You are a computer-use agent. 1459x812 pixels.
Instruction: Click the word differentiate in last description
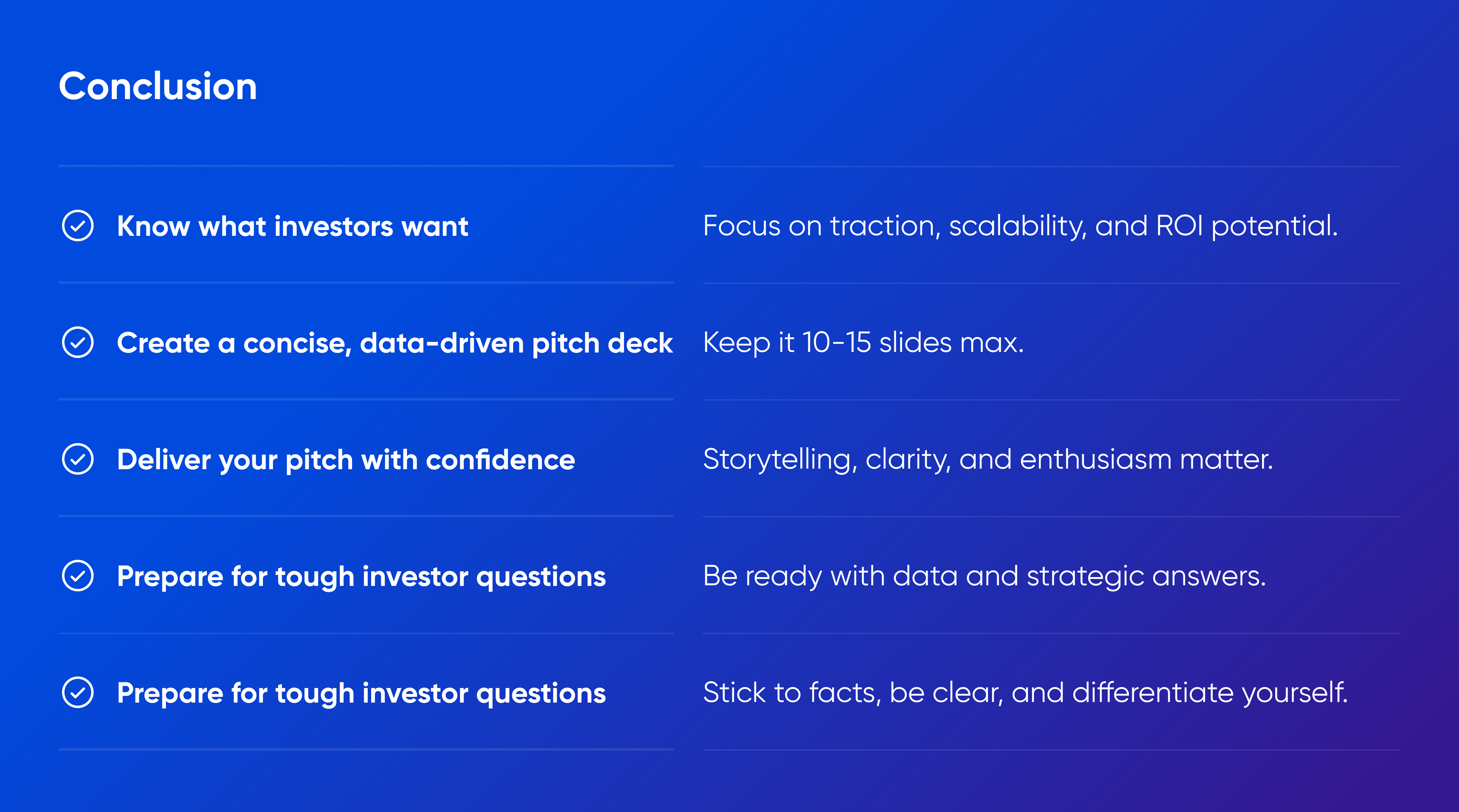coord(1153,693)
